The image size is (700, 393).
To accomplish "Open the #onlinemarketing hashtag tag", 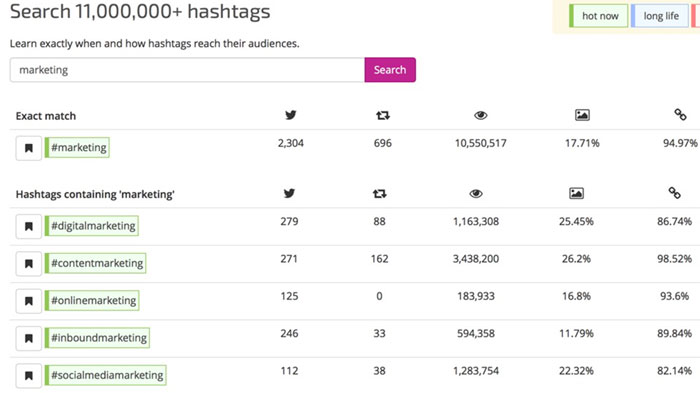I will tap(92, 301).
